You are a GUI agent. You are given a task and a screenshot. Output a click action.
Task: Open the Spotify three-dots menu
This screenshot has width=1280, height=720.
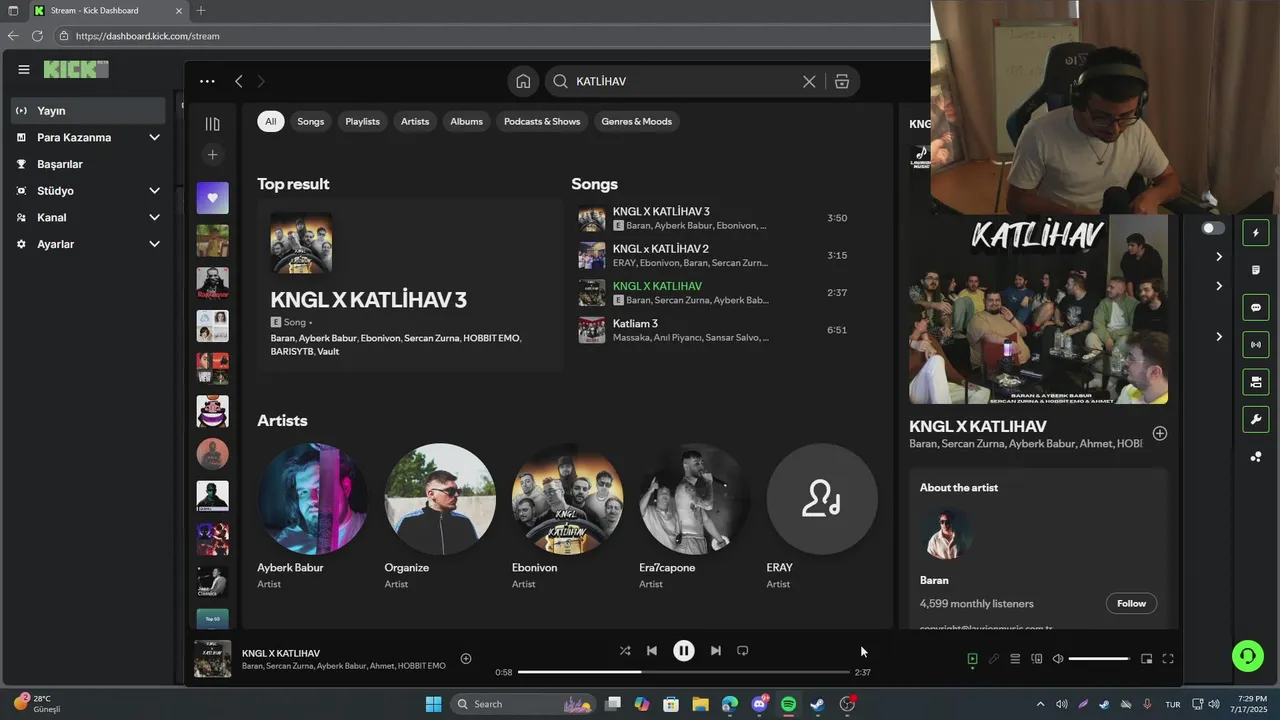tap(207, 81)
